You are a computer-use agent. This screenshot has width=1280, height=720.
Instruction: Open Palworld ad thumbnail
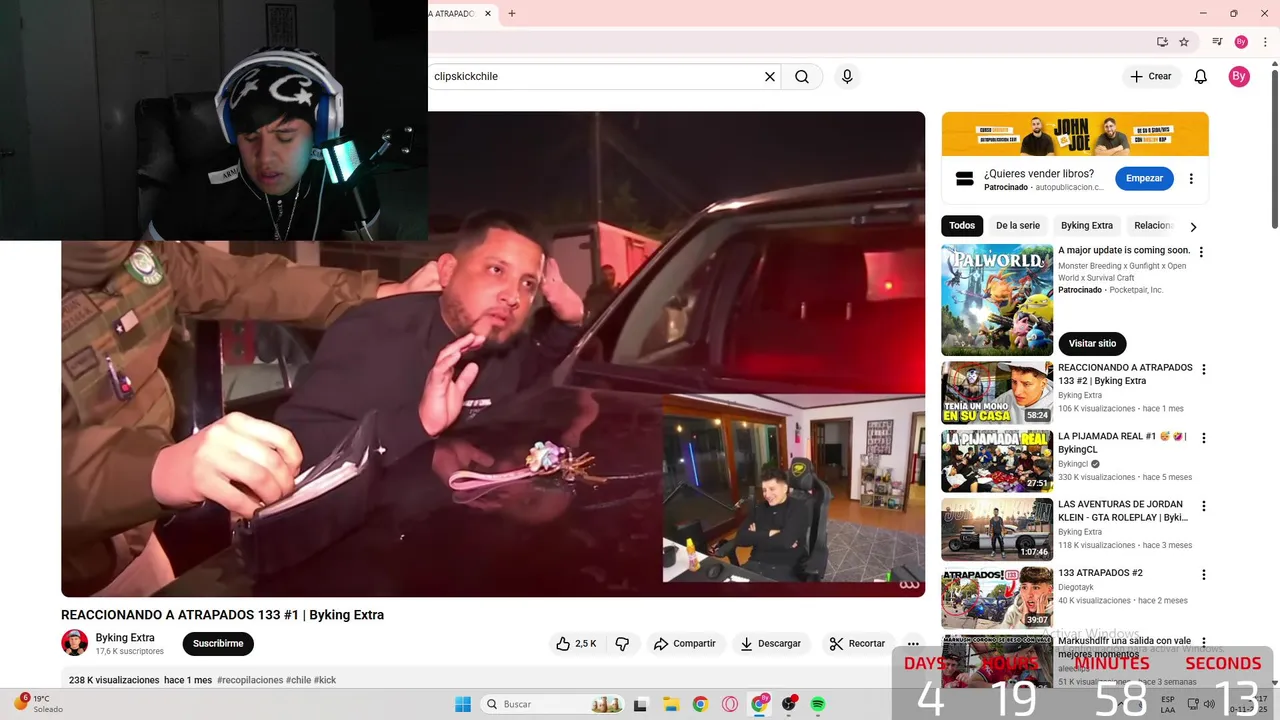[x=997, y=300]
